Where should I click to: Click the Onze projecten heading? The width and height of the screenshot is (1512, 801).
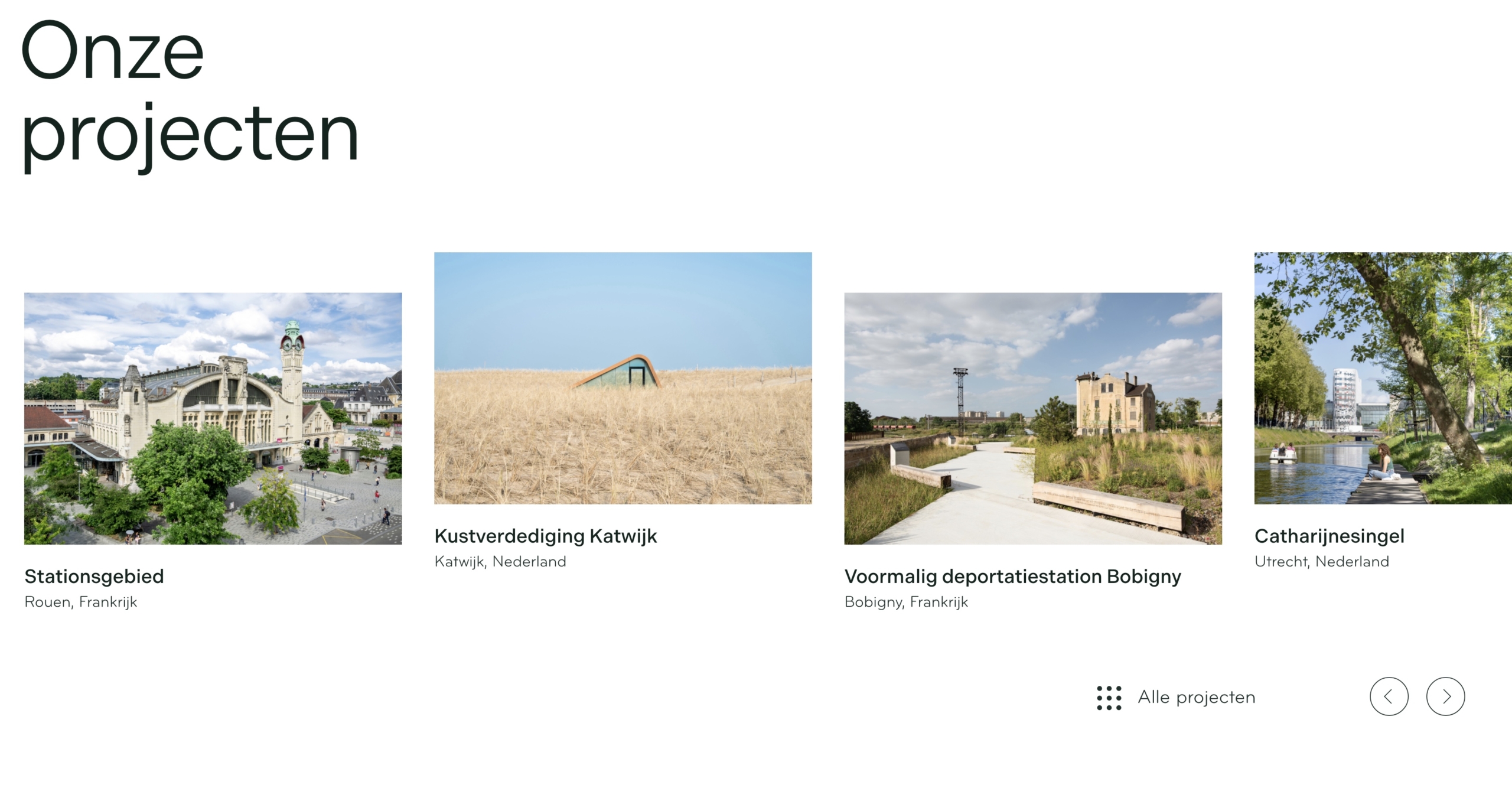(190, 95)
